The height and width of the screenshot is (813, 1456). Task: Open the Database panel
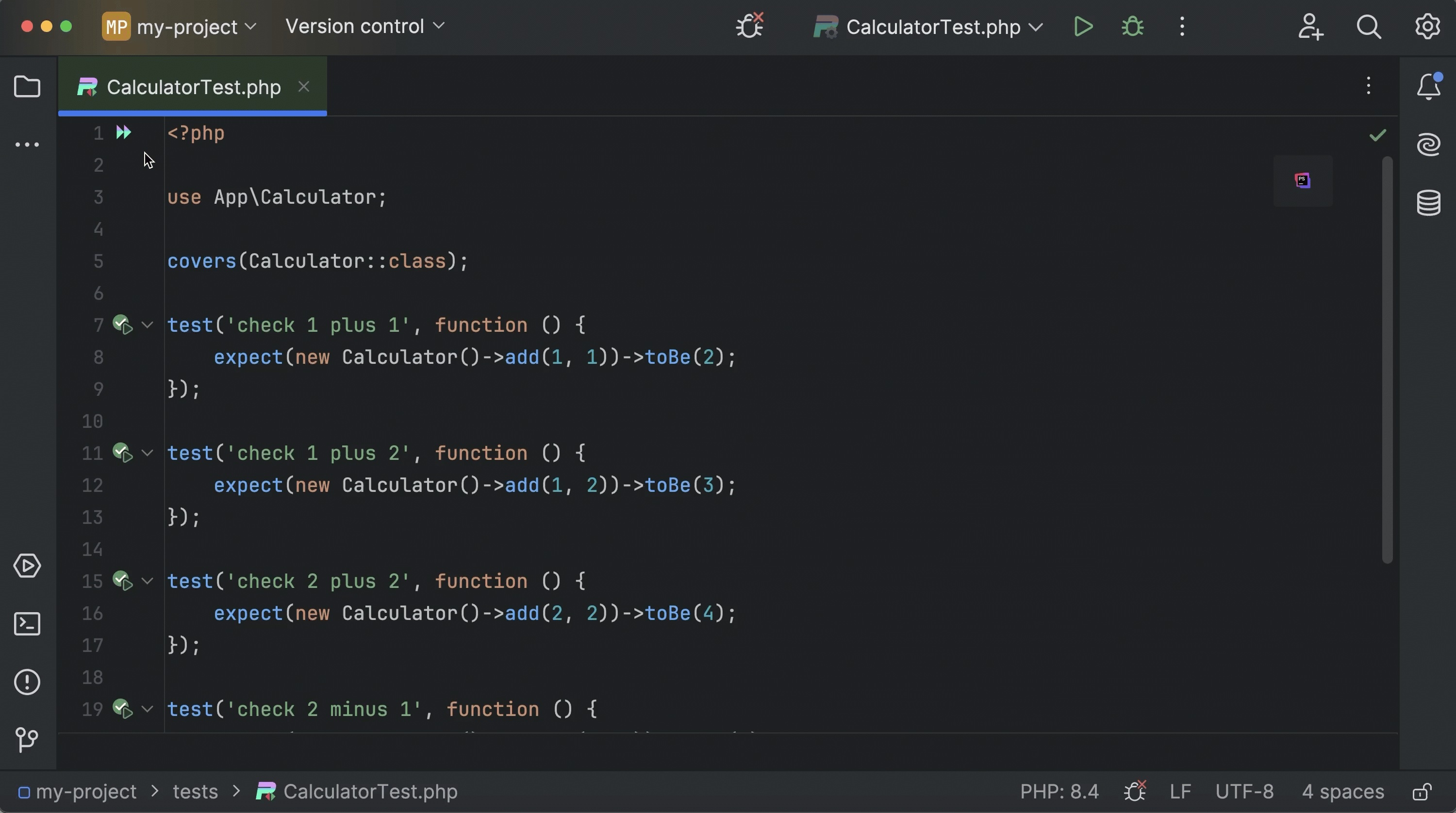1428,202
